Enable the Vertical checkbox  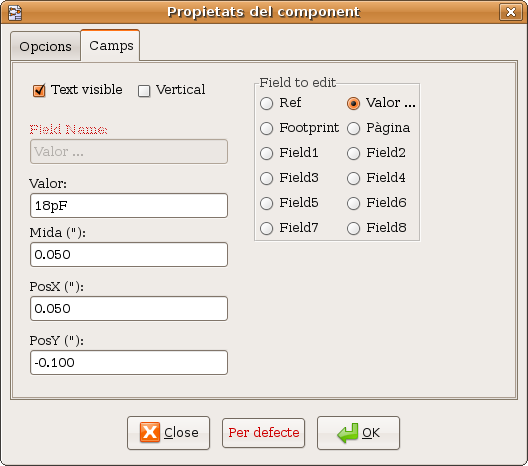point(144,91)
